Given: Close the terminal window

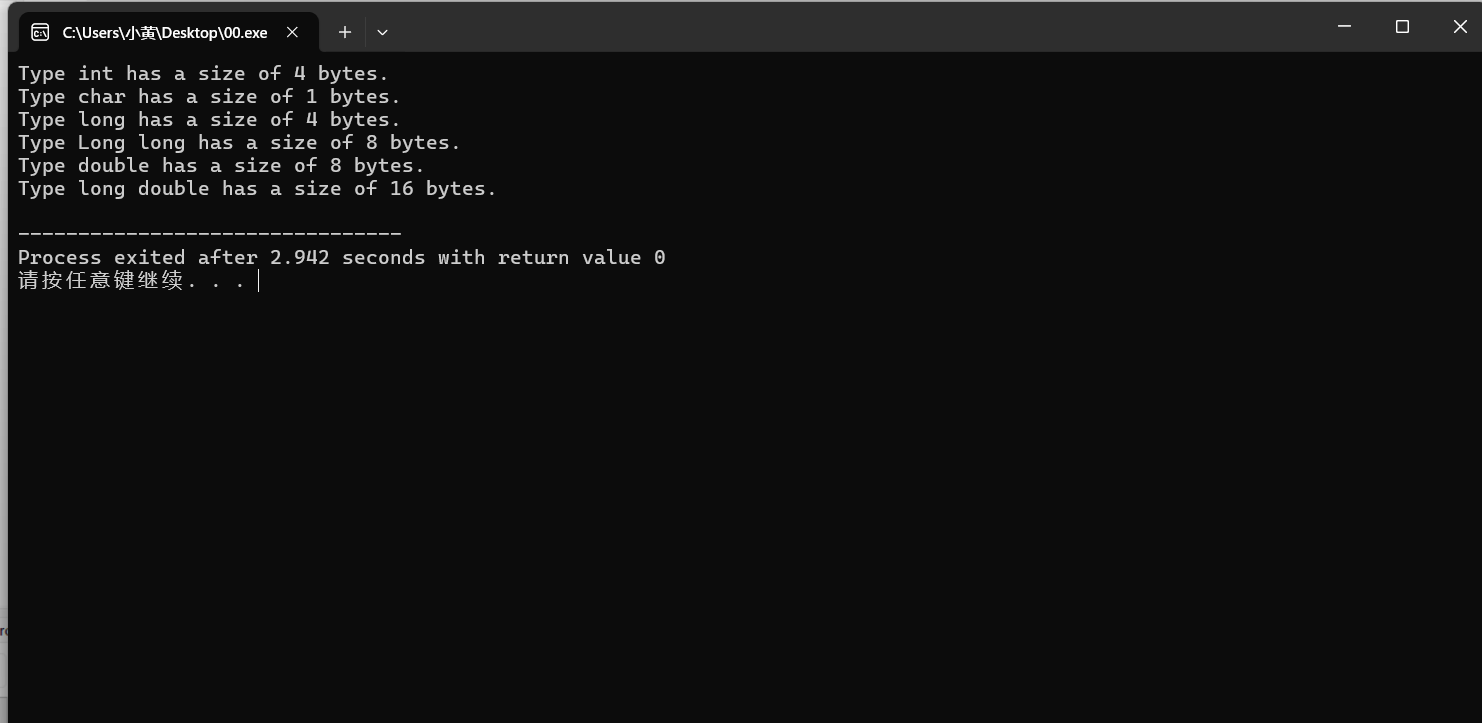Looking at the screenshot, I should coord(1459,27).
